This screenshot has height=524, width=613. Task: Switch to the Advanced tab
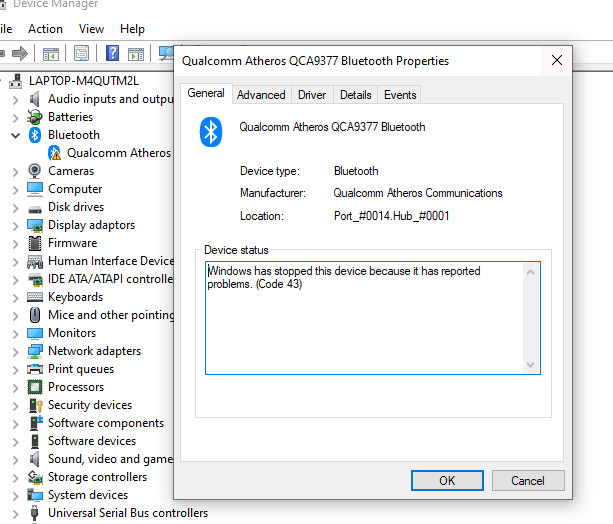point(261,95)
